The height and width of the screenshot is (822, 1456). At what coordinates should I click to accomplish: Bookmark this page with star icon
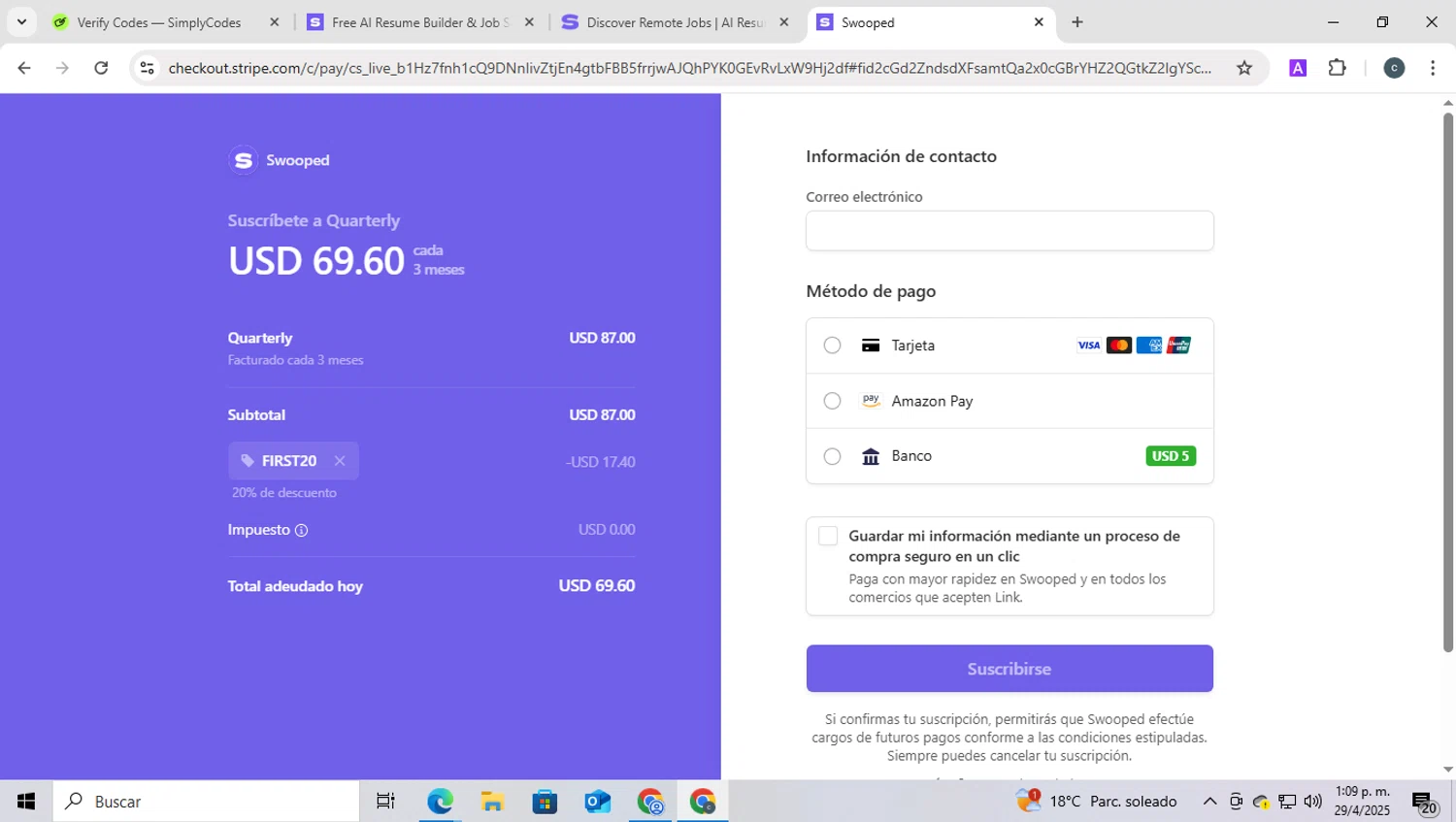1244,68
